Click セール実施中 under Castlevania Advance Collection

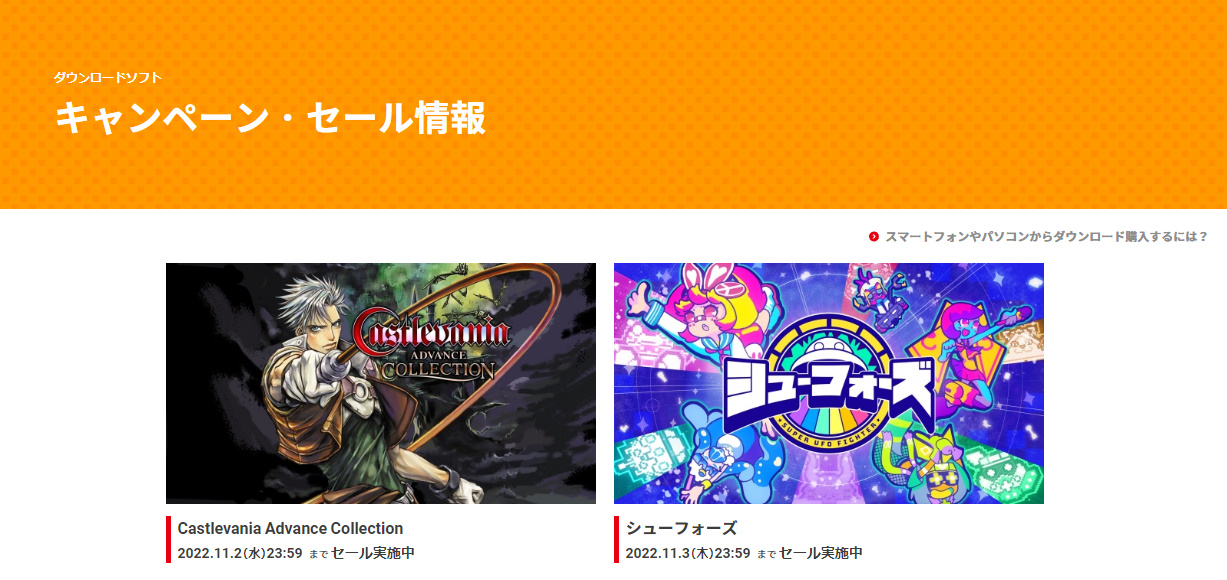pyautogui.click(x=373, y=553)
